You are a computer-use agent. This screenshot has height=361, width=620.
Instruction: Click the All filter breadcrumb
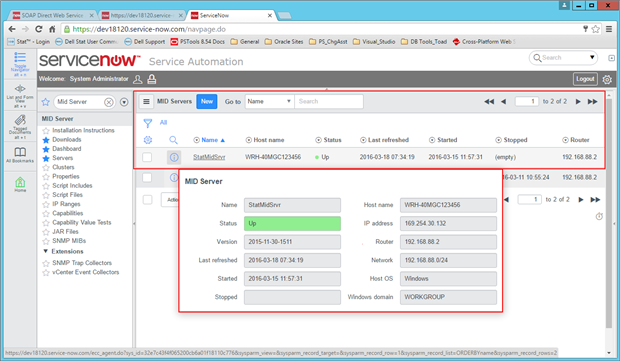(163, 123)
